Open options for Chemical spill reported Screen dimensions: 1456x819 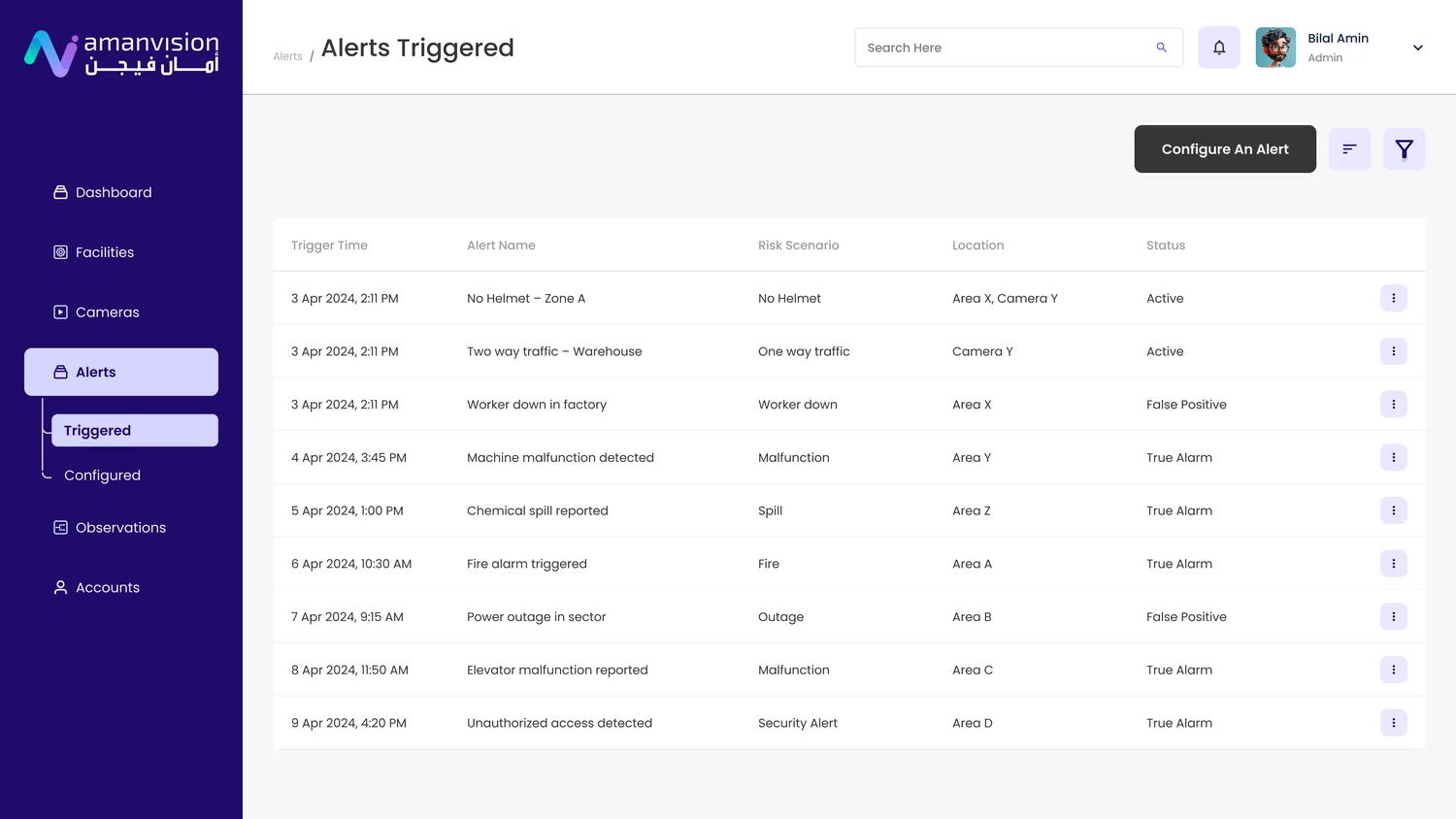pyautogui.click(x=1394, y=510)
